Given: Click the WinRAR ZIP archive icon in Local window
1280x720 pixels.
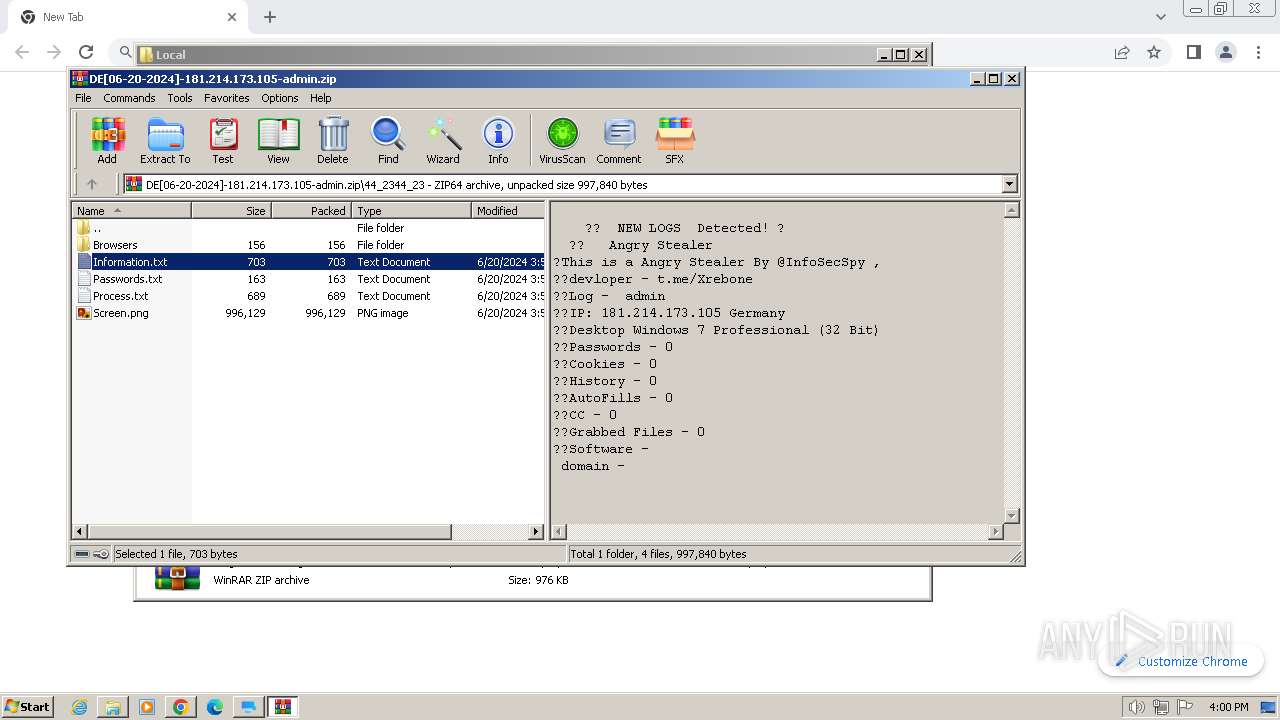Looking at the screenshot, I should pos(177,578).
